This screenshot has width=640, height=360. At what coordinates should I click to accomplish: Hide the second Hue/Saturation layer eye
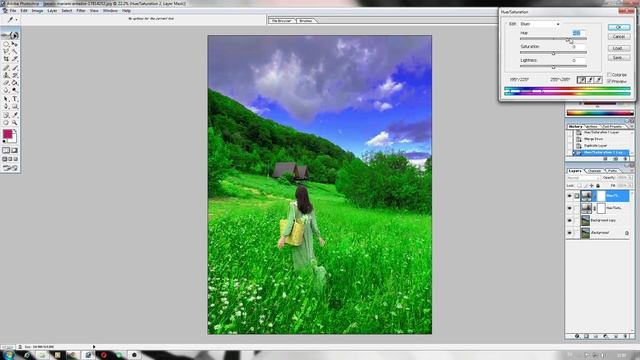[569, 208]
